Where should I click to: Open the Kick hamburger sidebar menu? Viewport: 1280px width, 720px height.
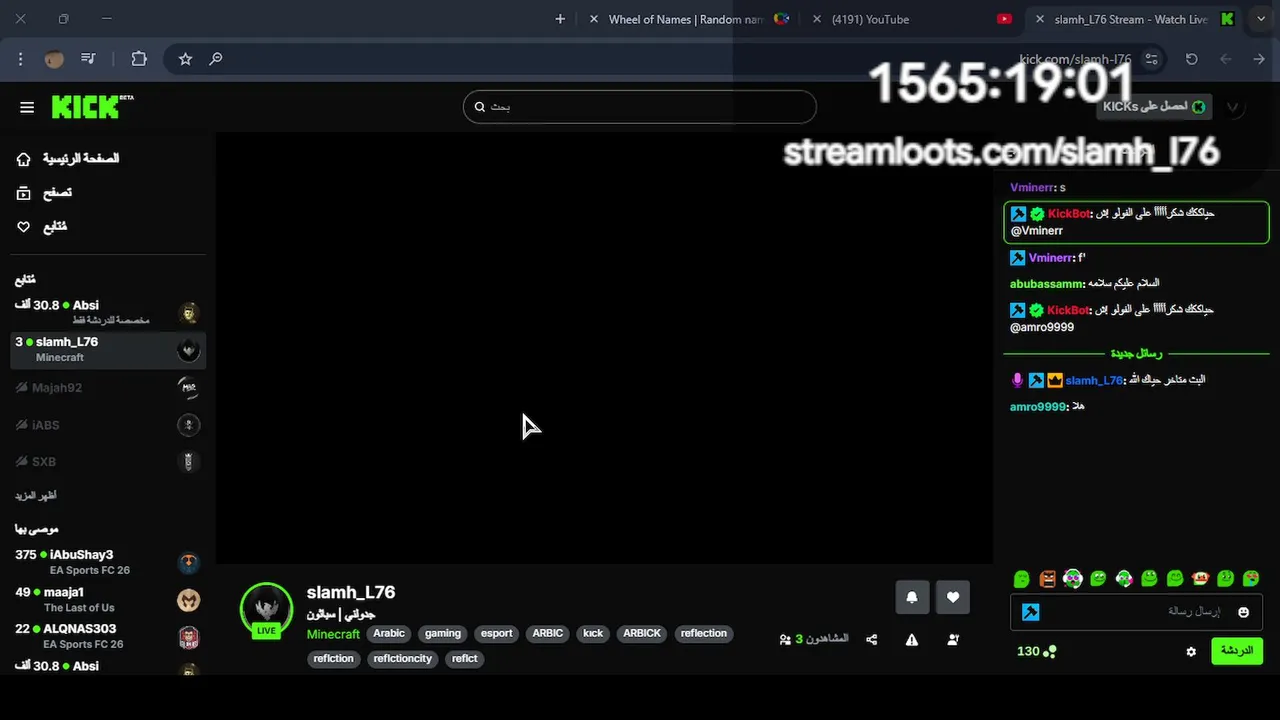[27, 107]
